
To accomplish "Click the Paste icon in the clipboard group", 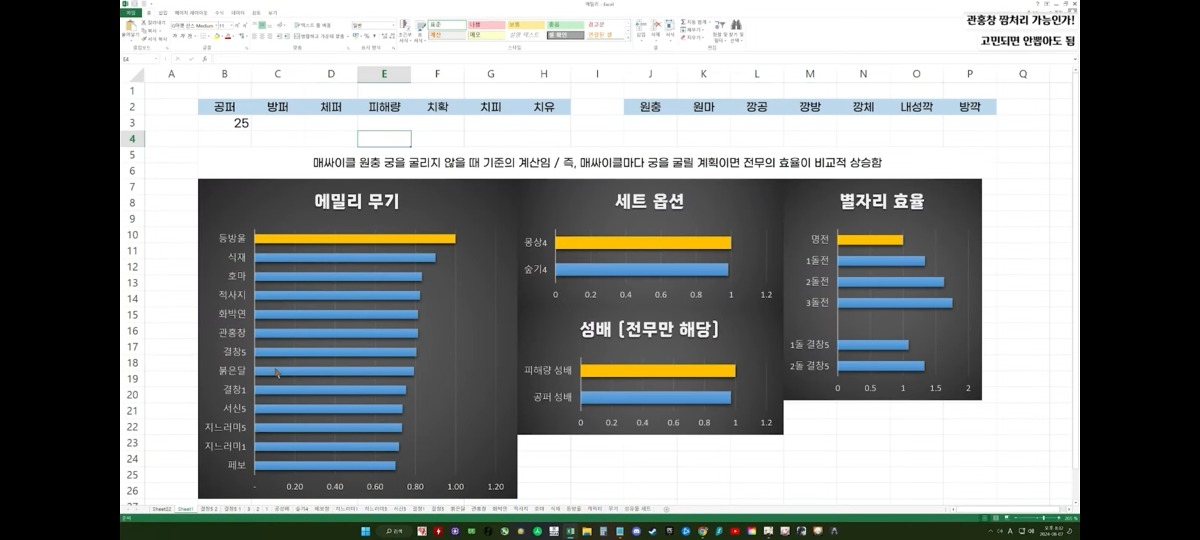I will 130,26.
